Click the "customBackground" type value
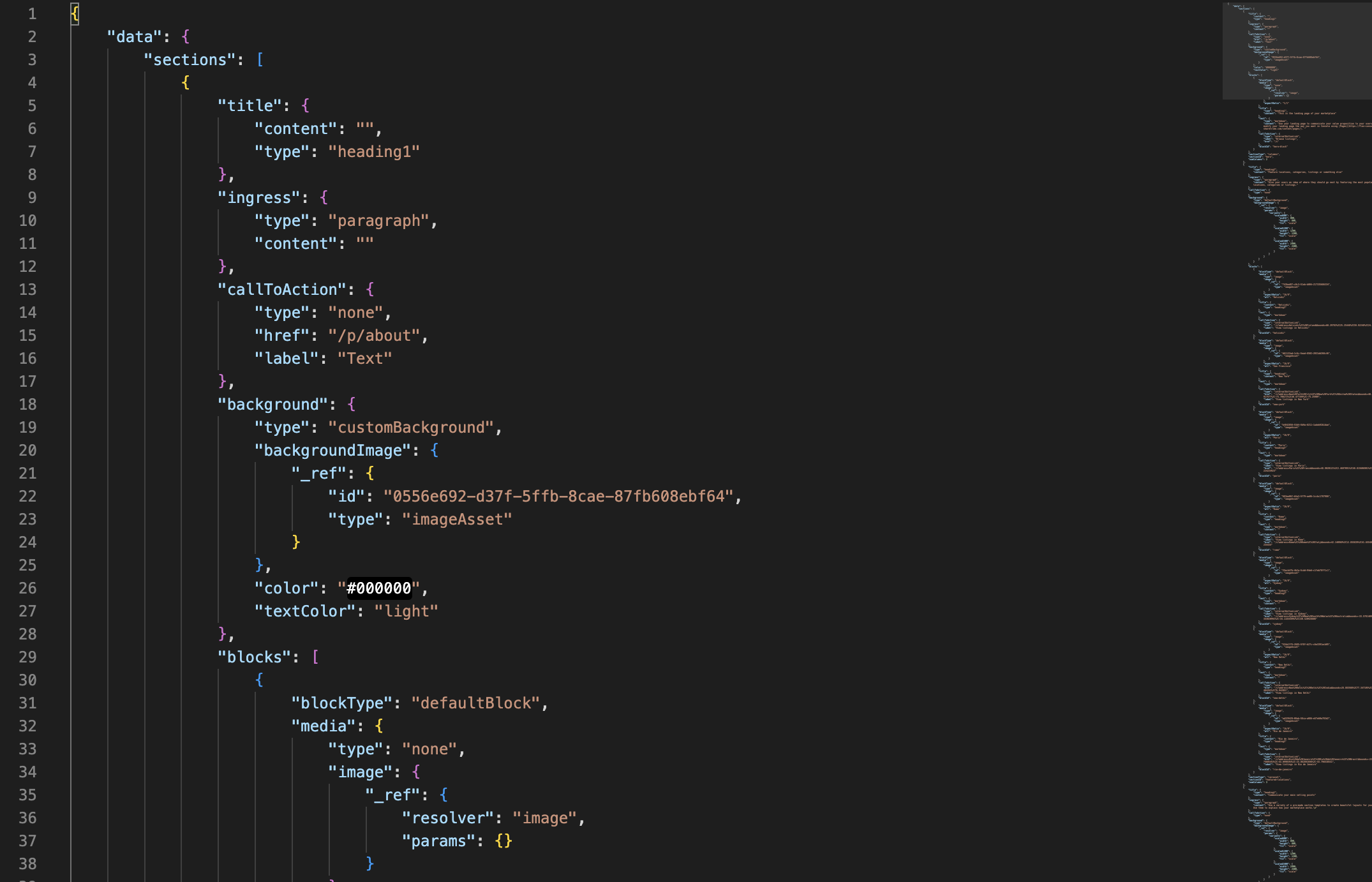 click(414, 427)
